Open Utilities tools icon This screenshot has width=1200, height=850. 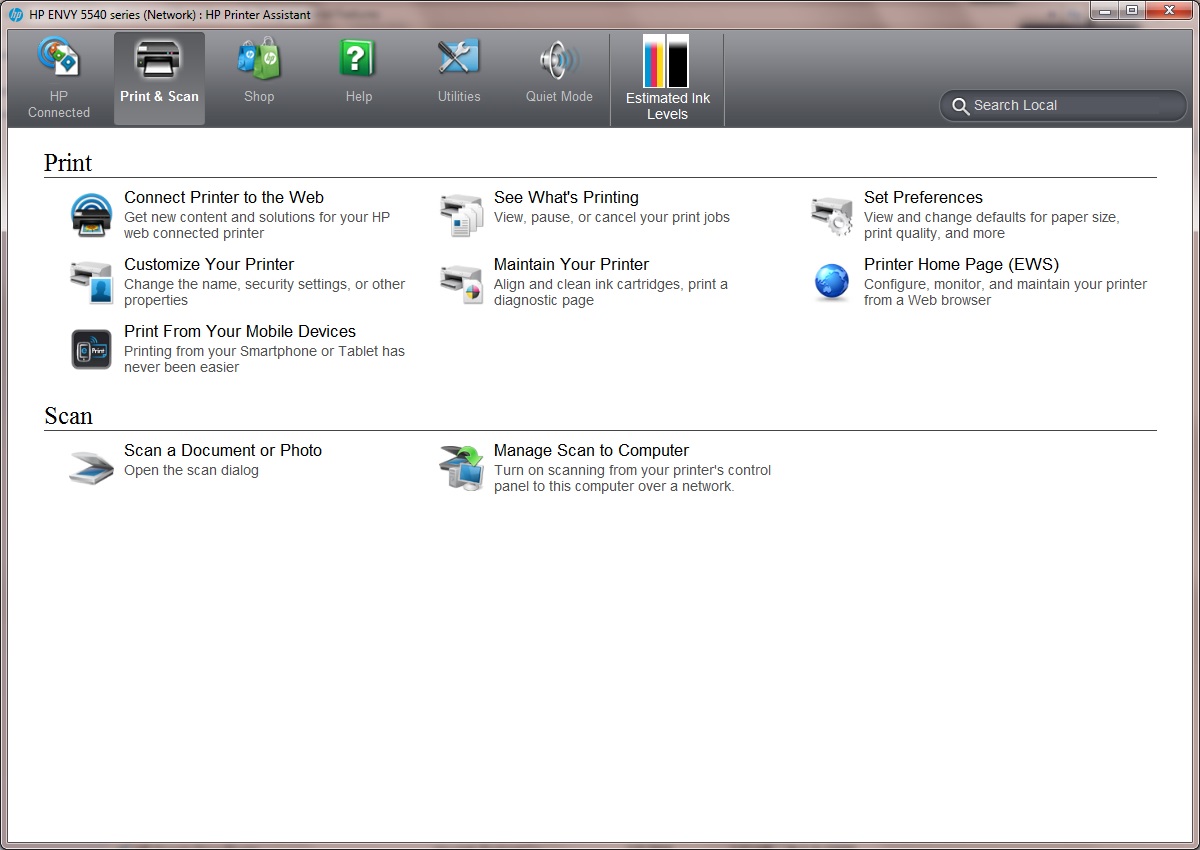(x=459, y=60)
